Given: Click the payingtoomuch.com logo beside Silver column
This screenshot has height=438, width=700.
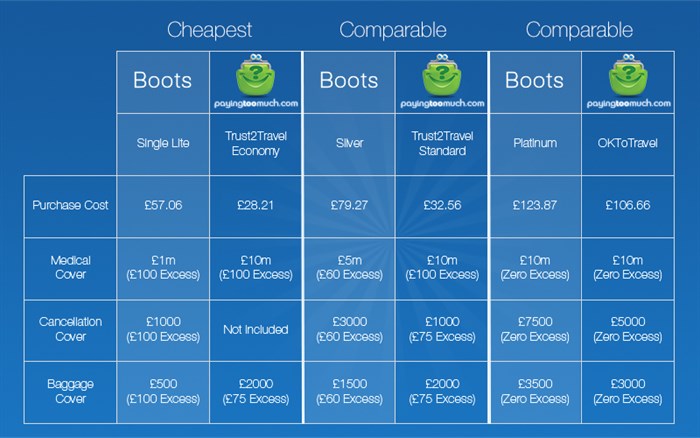Looking at the screenshot, I should (x=442, y=82).
